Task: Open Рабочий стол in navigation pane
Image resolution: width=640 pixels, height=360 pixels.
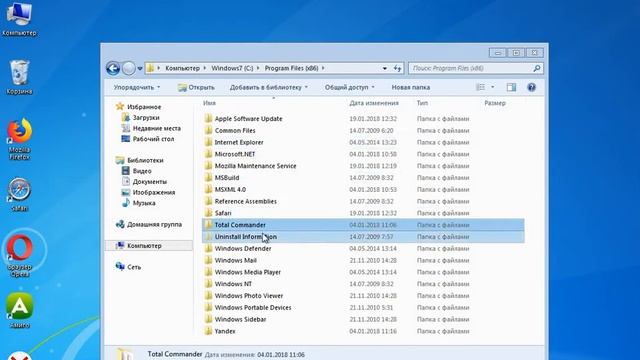Action: [x=148, y=139]
